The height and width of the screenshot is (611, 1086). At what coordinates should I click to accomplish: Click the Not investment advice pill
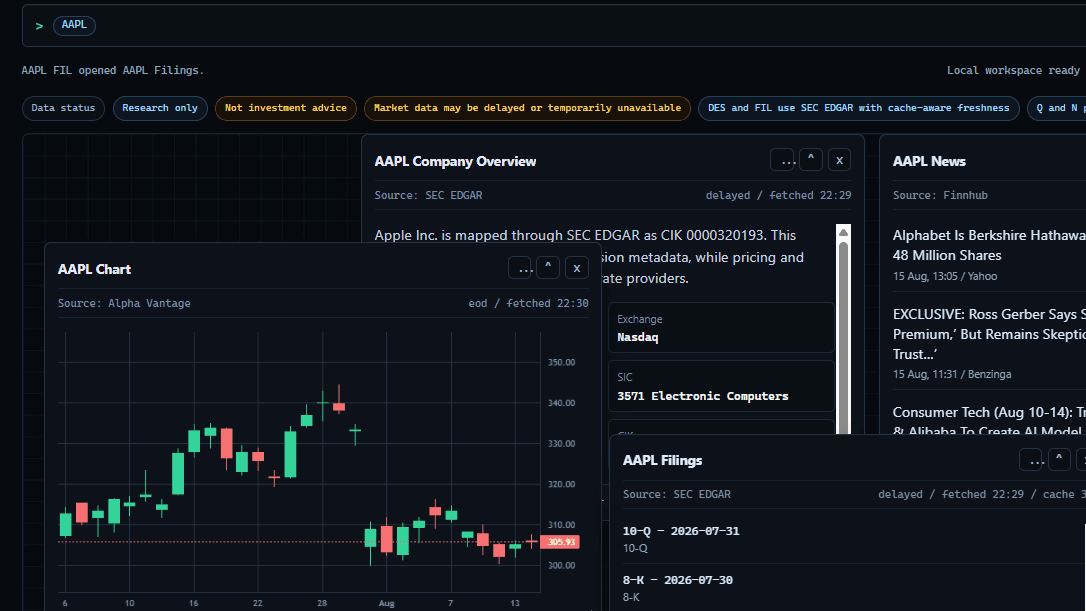tap(285, 108)
